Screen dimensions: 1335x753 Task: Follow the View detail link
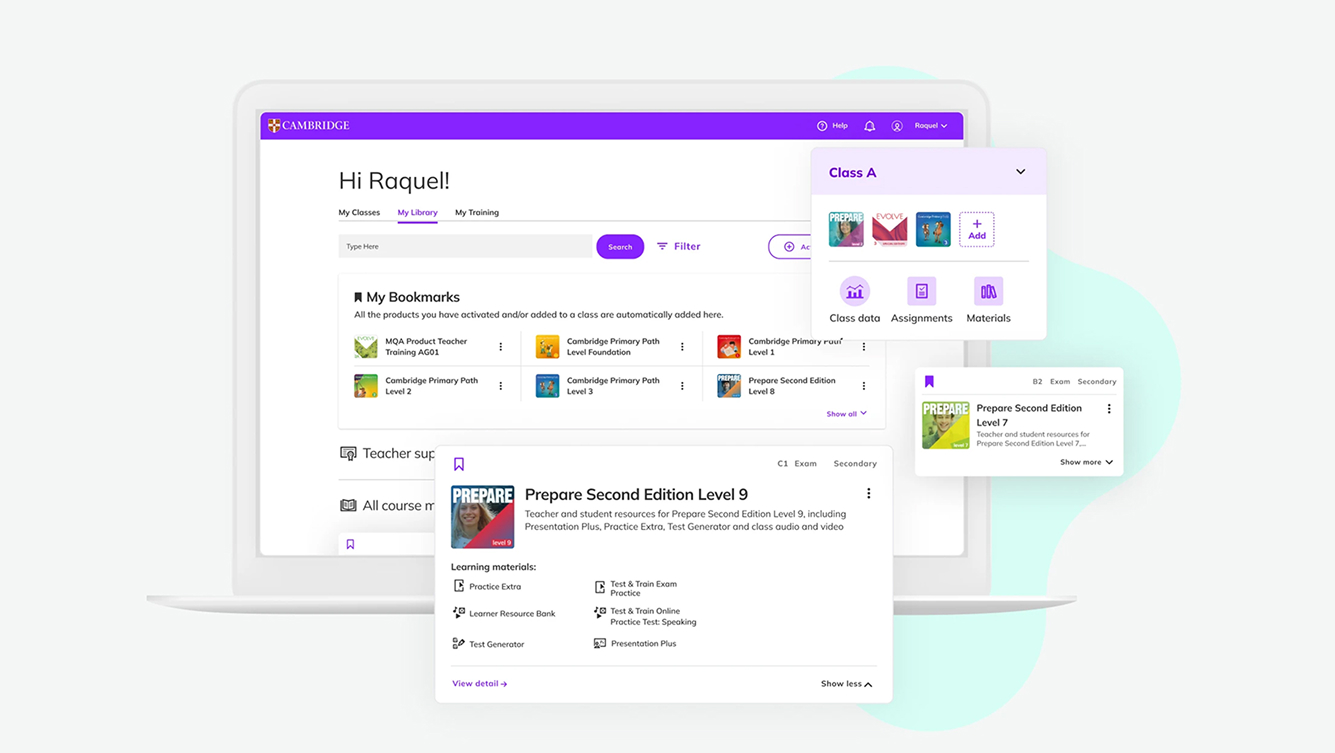point(479,684)
